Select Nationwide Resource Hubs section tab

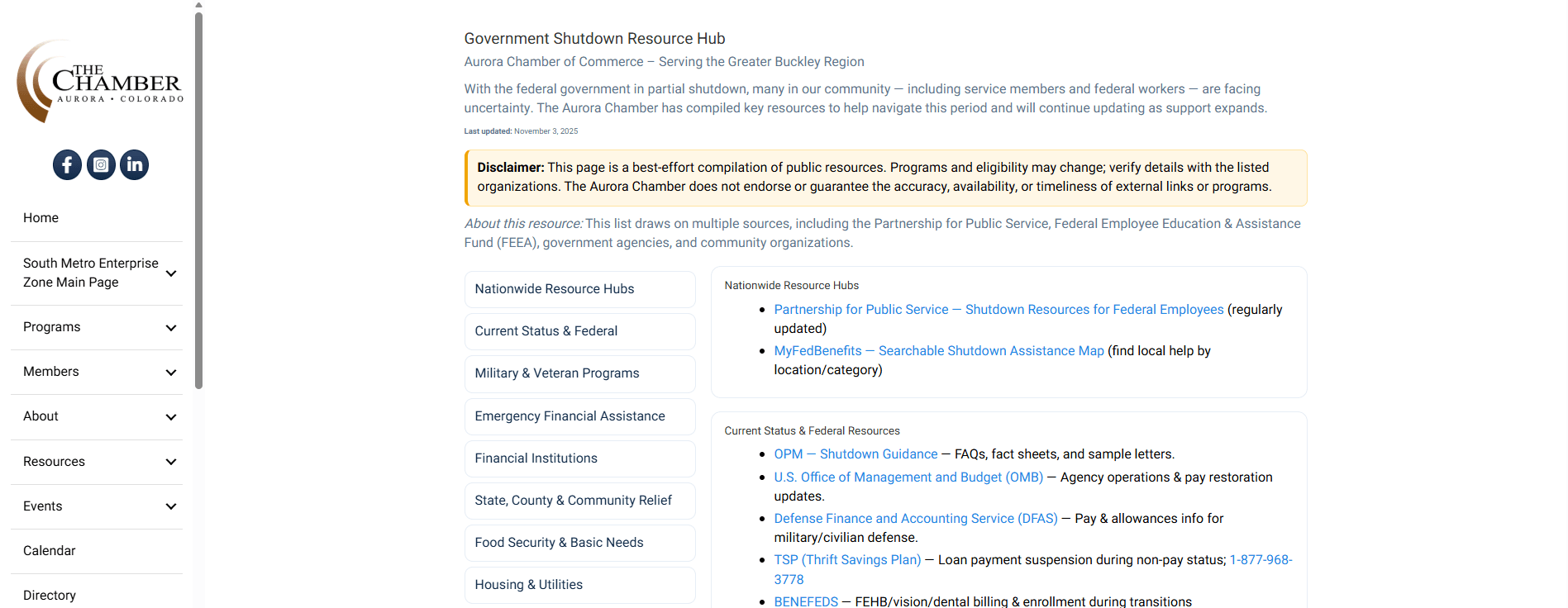pos(579,289)
